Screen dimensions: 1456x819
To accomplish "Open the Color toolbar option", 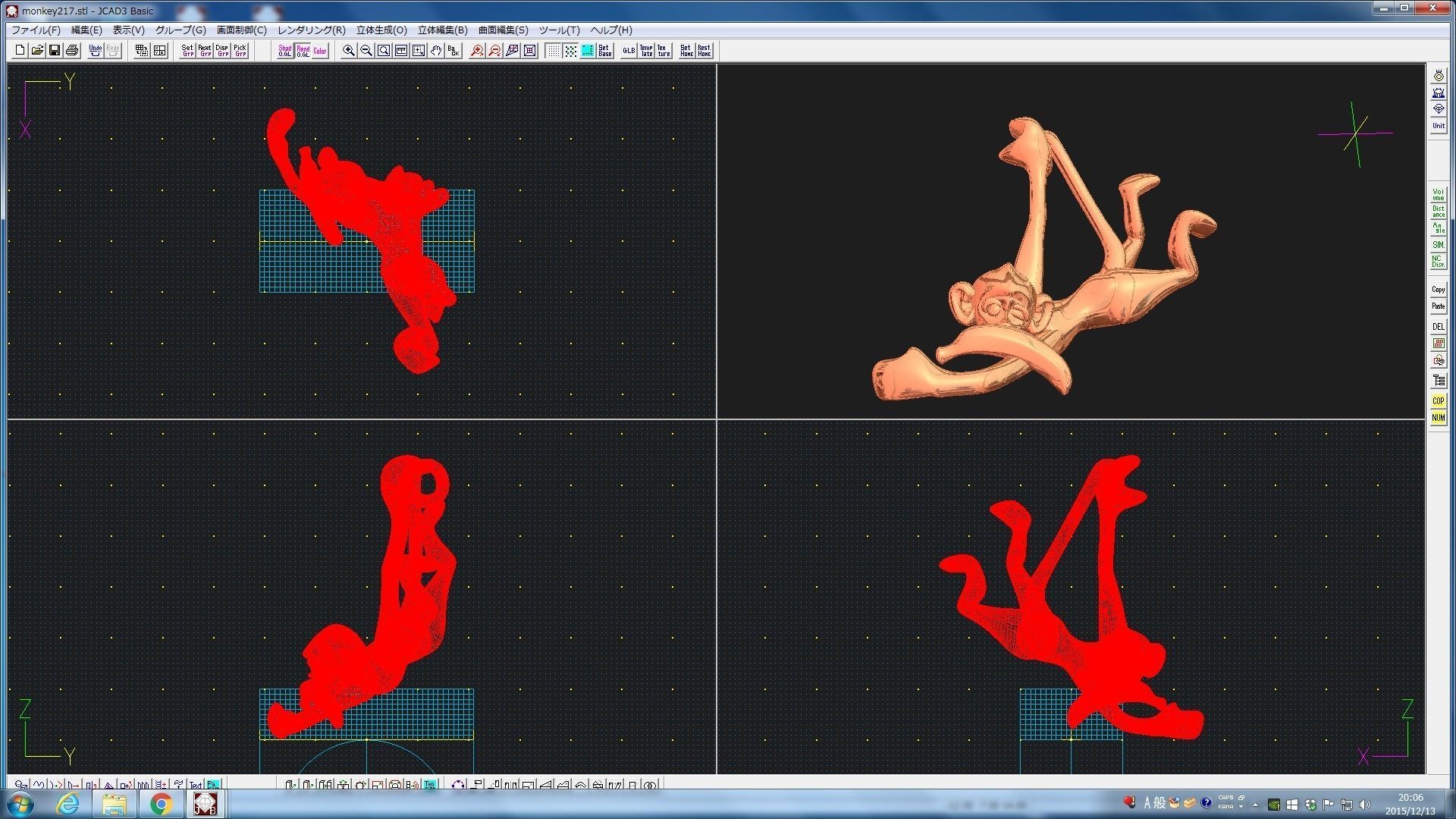I will point(320,51).
